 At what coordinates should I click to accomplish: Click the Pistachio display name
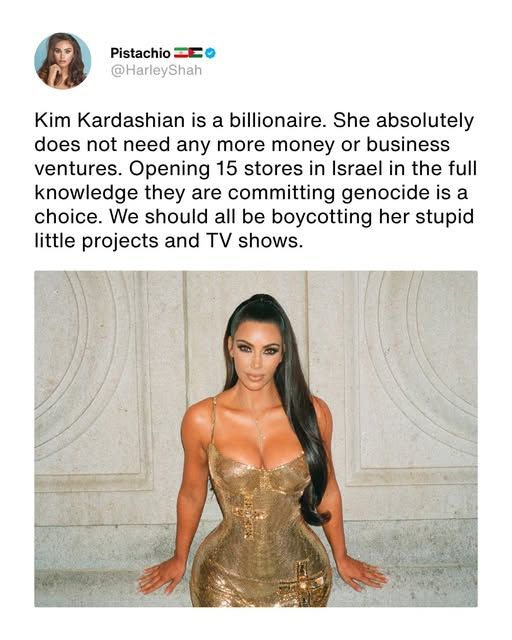tap(140, 53)
